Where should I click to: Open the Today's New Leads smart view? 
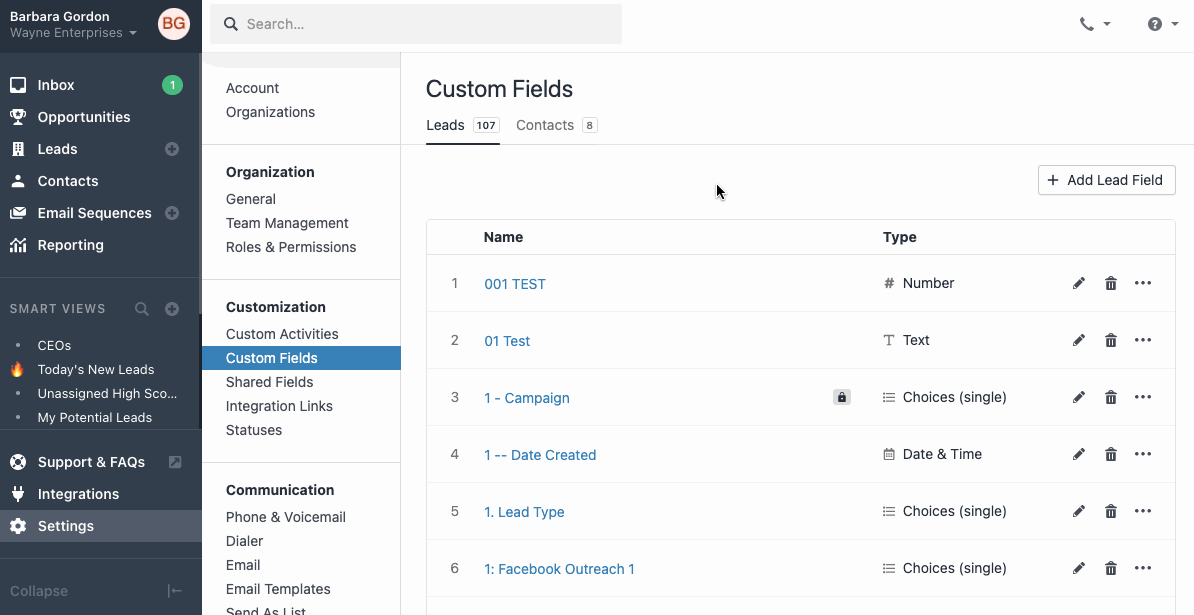pyautogui.click(x=96, y=369)
